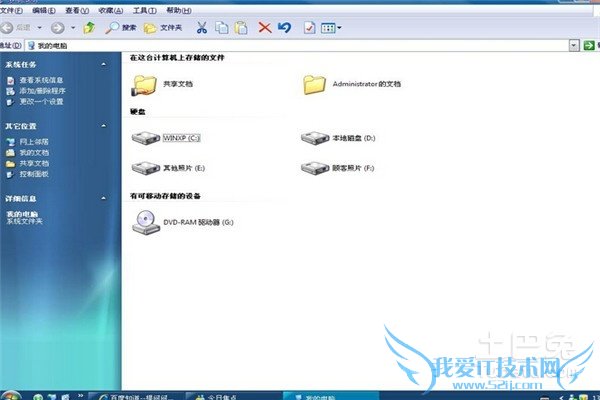Viewport: 600px width, 400px height.
Task: Click the 添加/删除程序 sidebar icon
Action: coord(10,91)
